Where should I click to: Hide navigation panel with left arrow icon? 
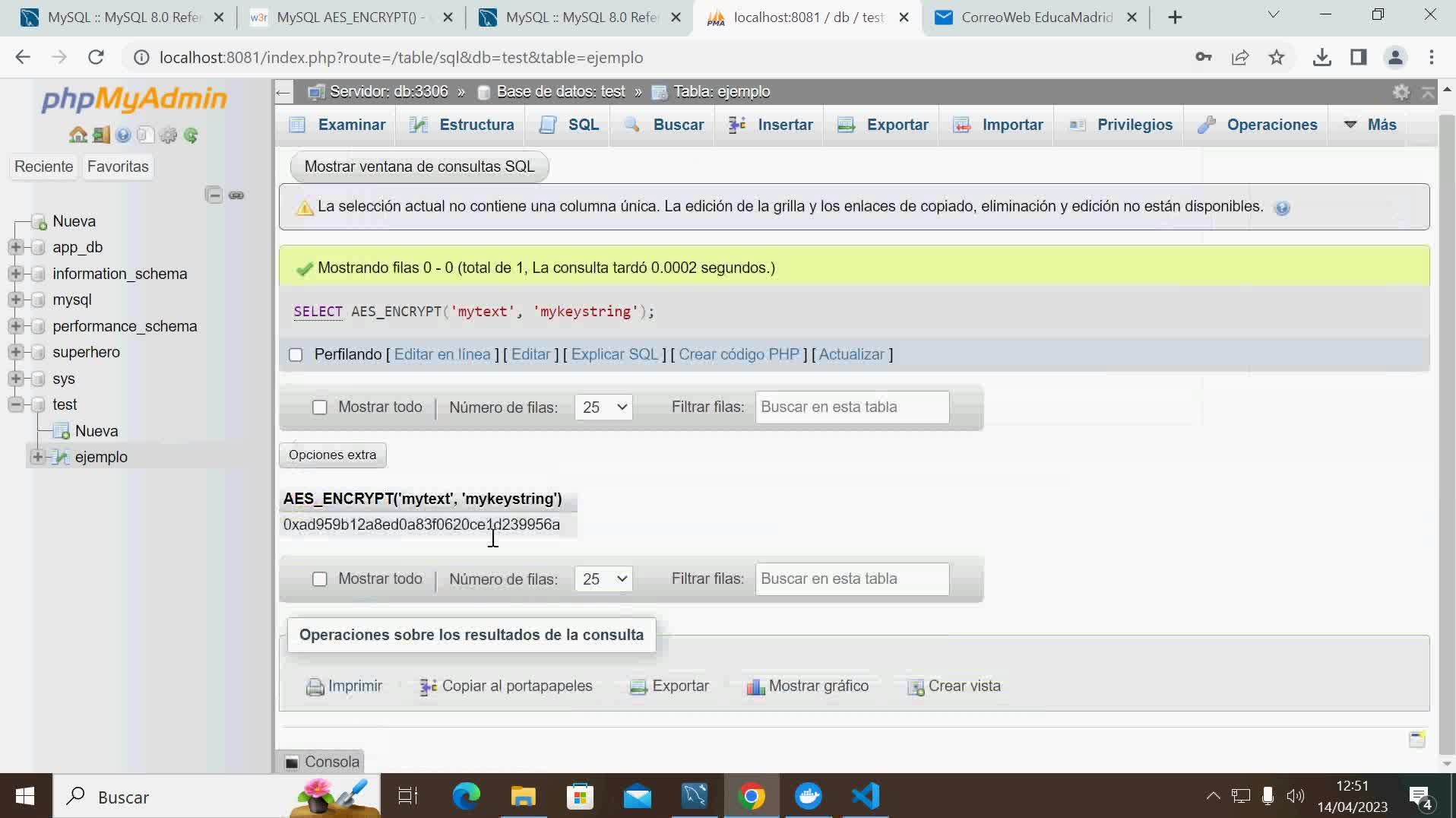click(x=283, y=92)
